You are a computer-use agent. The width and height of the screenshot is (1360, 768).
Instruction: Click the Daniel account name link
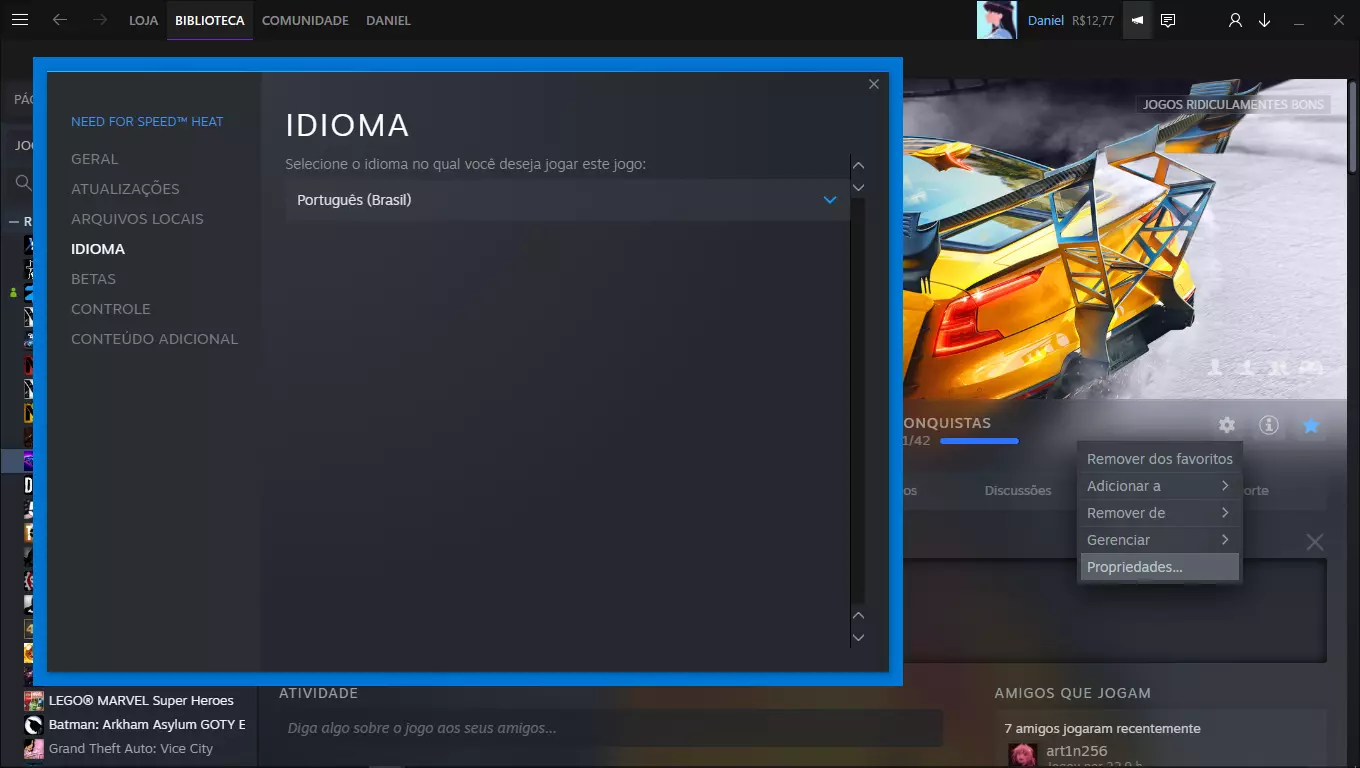pos(1046,20)
